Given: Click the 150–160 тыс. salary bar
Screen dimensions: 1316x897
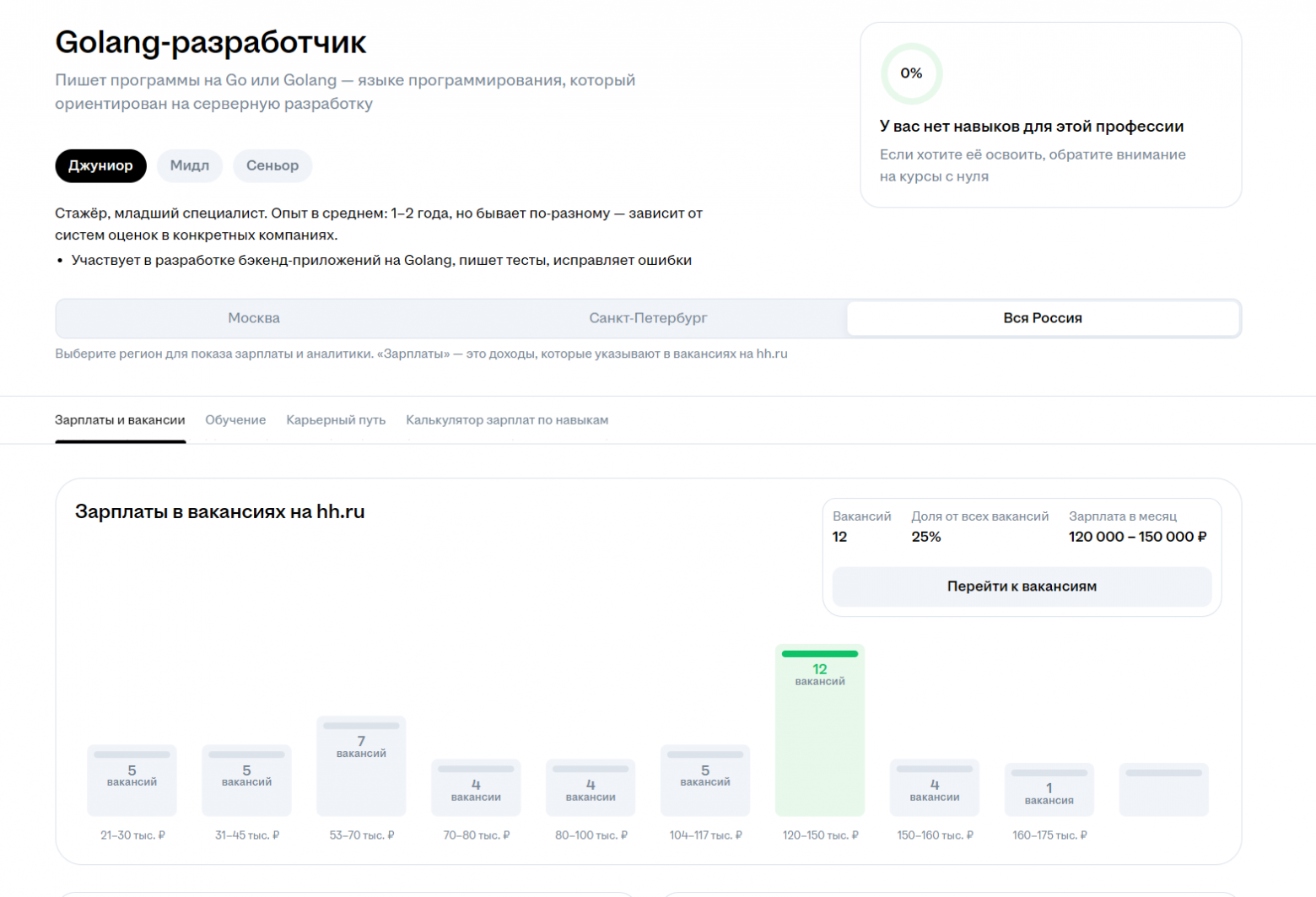Looking at the screenshot, I should pyautogui.click(x=934, y=787).
